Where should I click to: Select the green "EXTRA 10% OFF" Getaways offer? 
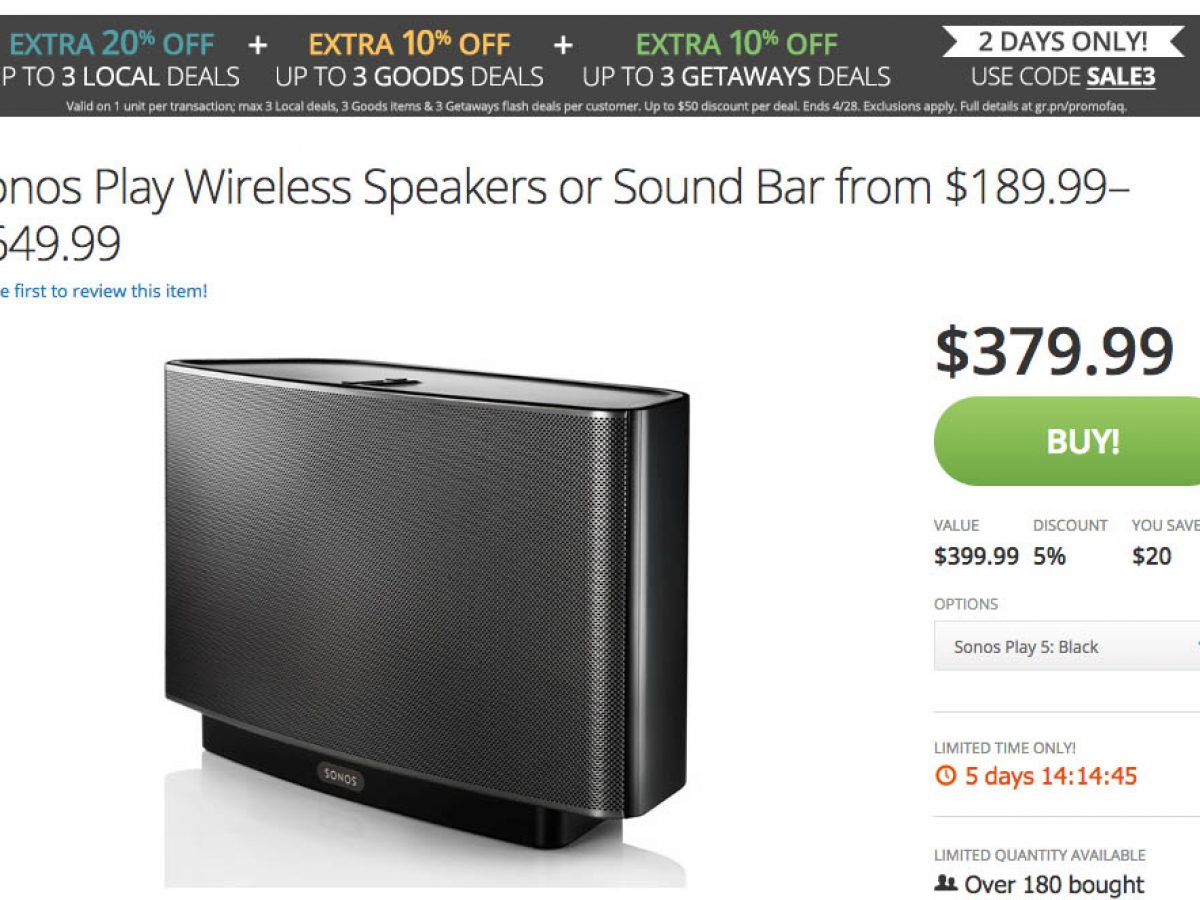pyautogui.click(x=736, y=45)
